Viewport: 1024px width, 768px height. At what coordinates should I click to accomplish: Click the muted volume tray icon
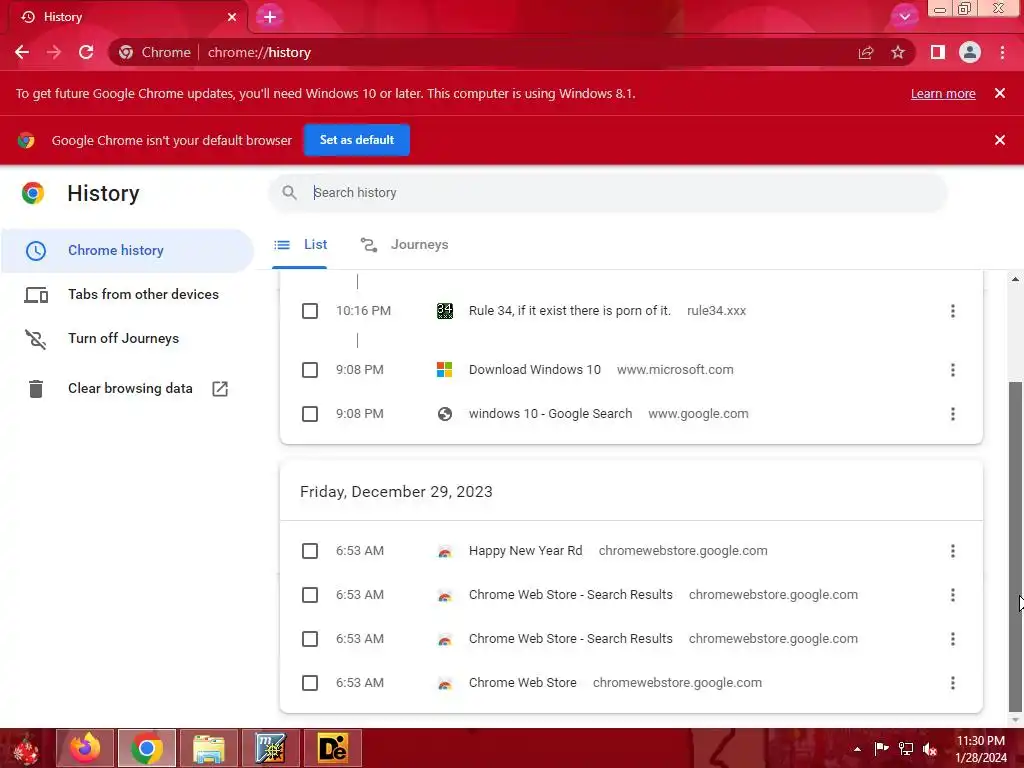930,749
